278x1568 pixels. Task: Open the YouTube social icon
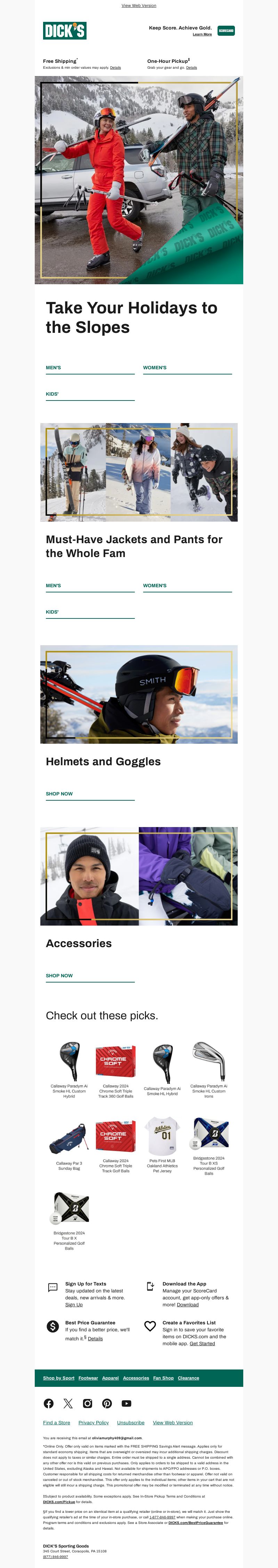(126, 1403)
